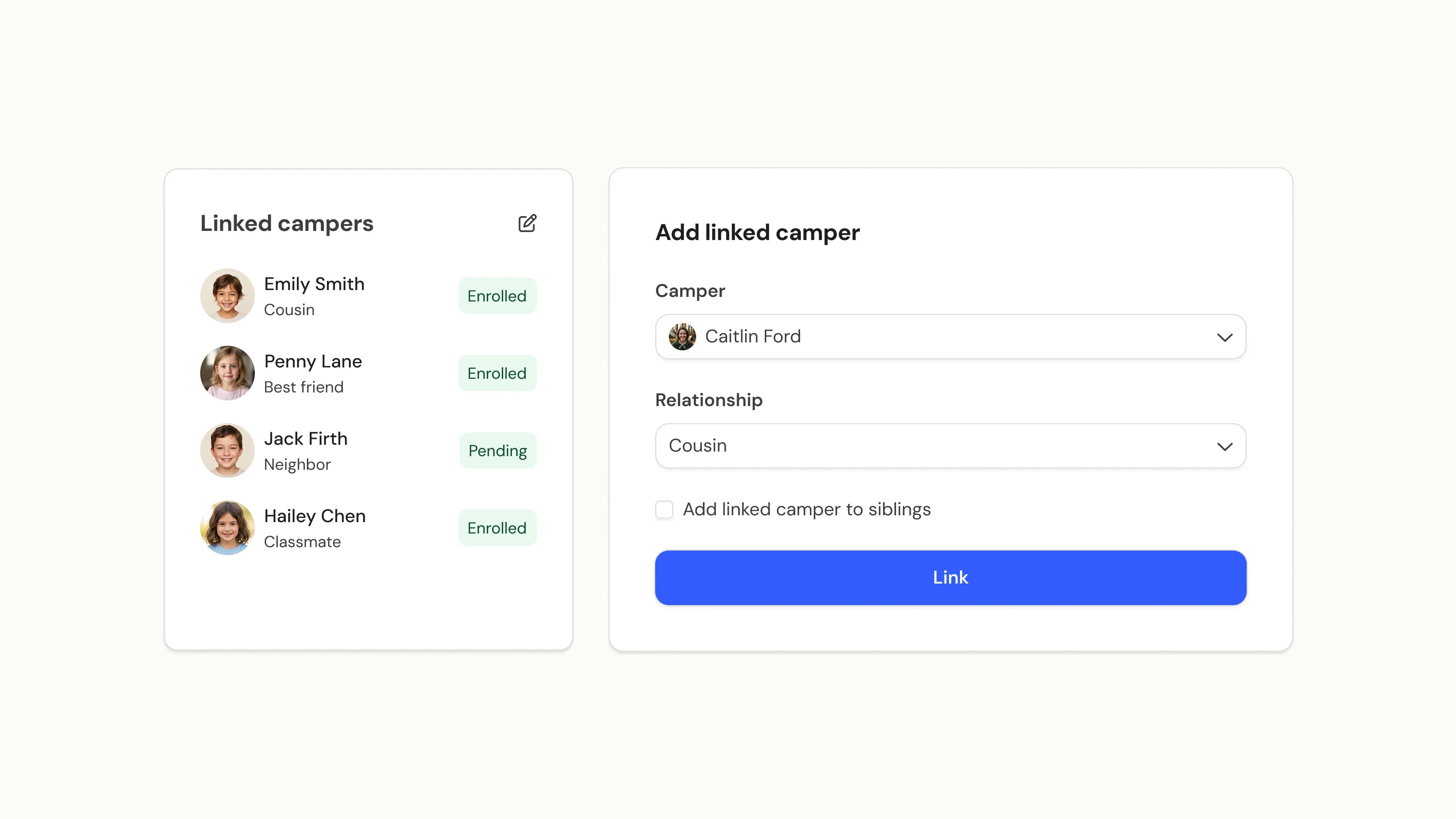Click the edit pencil icon for Linked campers
1456x819 pixels.
(527, 223)
